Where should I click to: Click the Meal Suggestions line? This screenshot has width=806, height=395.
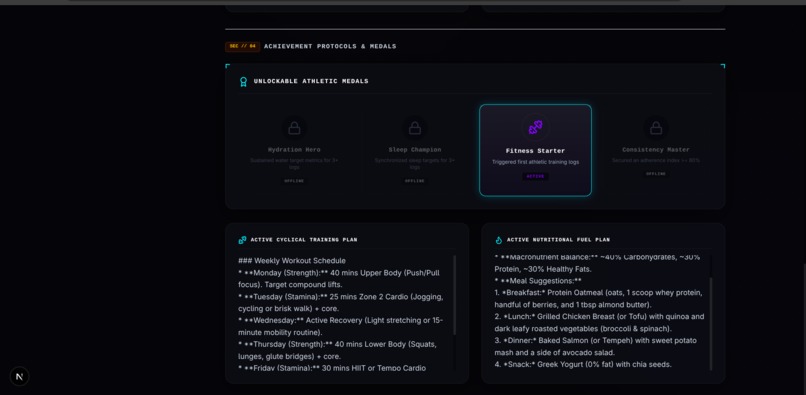pyautogui.click(x=538, y=281)
